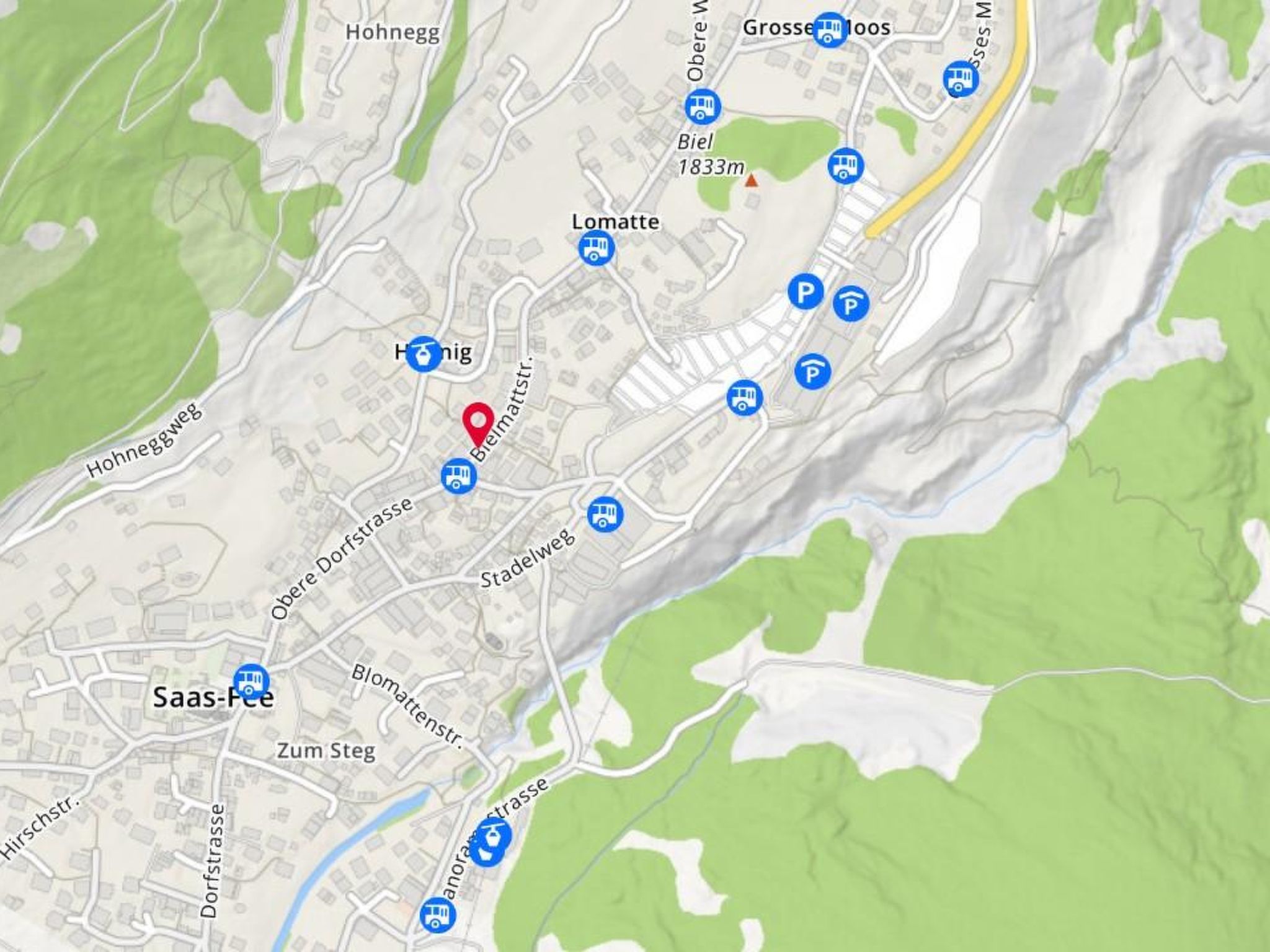The image size is (1270, 952).
Task: Select bus stop east of Grosses Moos
Action: click(961, 79)
